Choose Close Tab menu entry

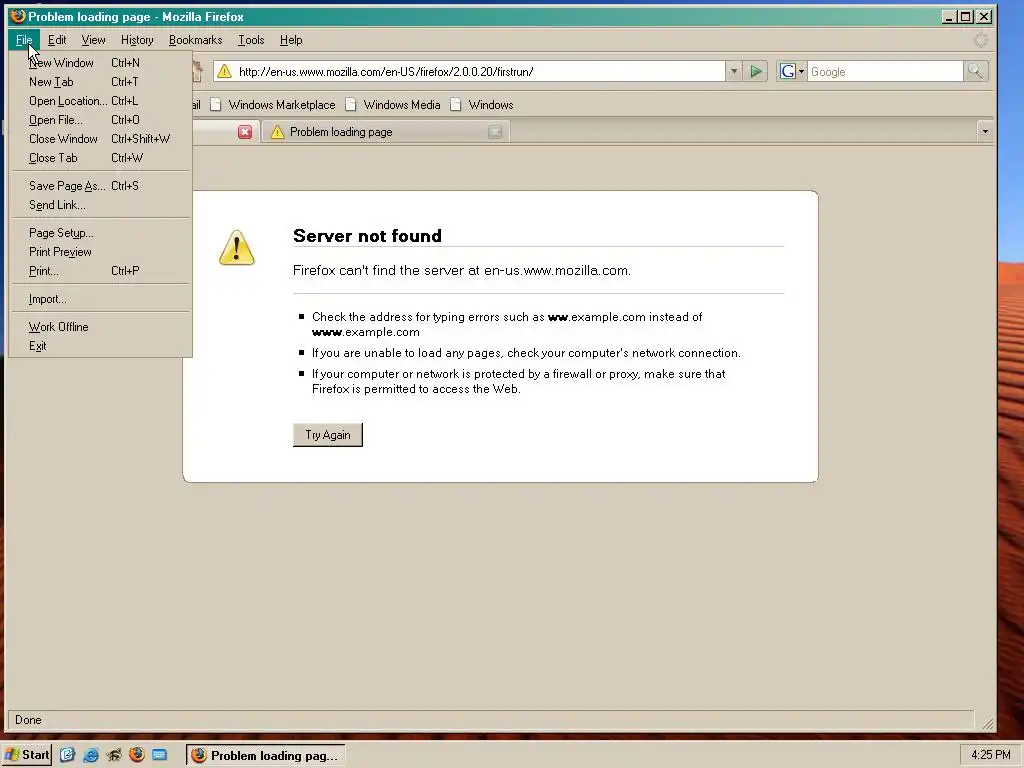tap(101, 157)
